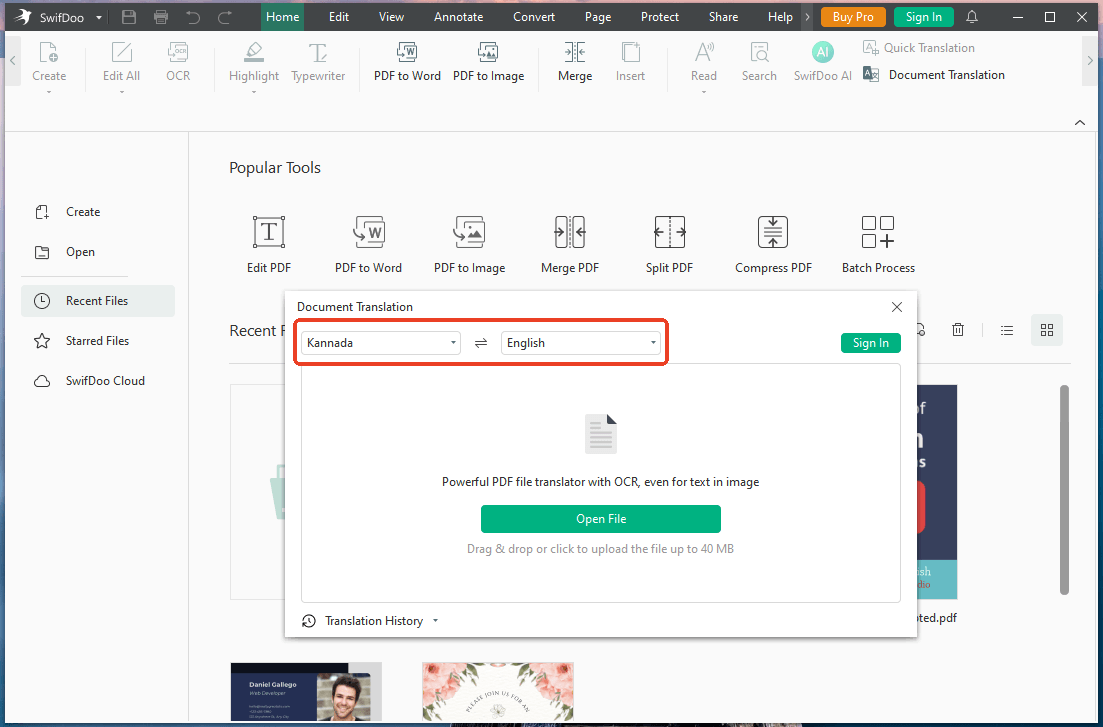Click the Compress PDF tool icon

coord(773,232)
